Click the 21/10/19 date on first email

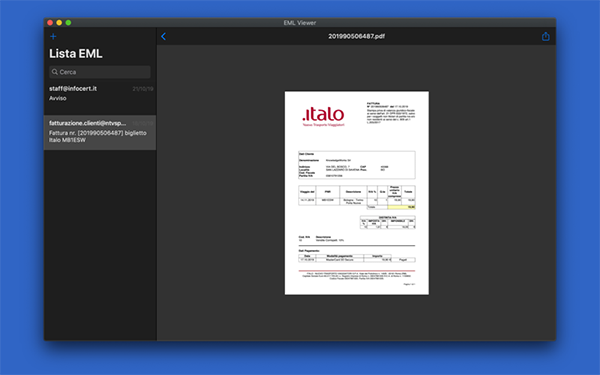coord(143,89)
